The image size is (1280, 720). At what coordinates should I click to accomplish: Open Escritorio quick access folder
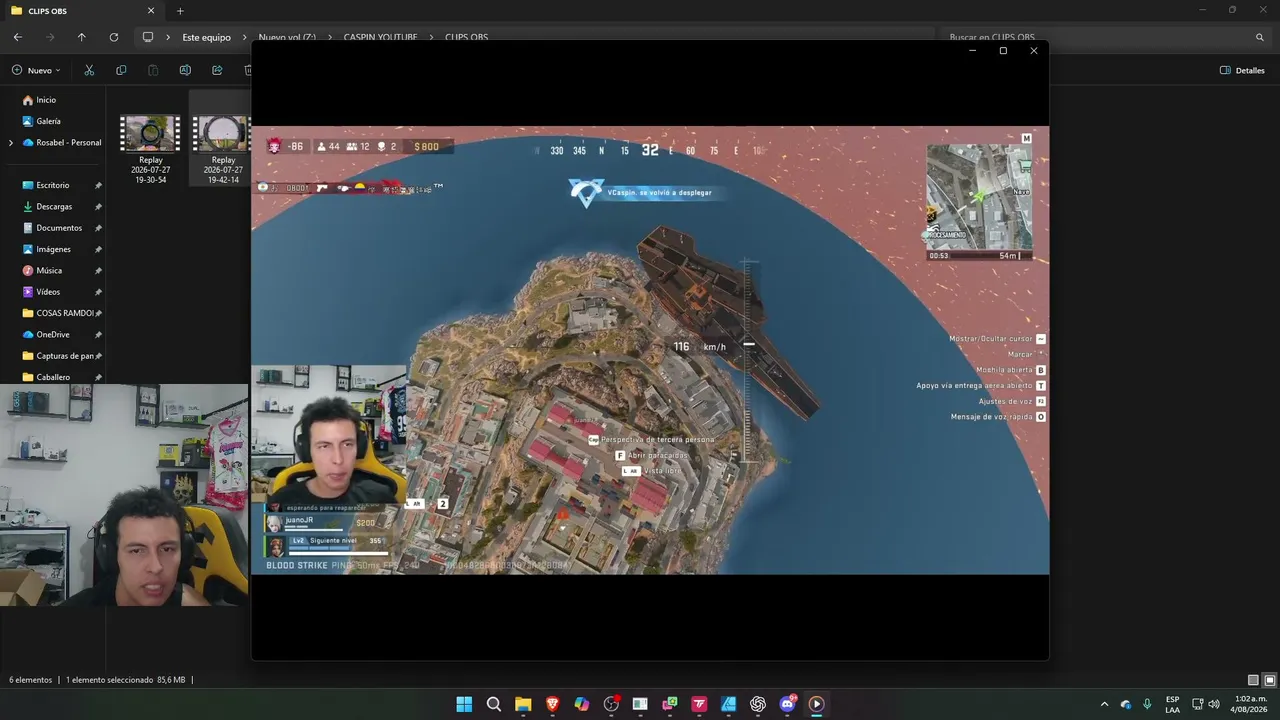pos(53,185)
